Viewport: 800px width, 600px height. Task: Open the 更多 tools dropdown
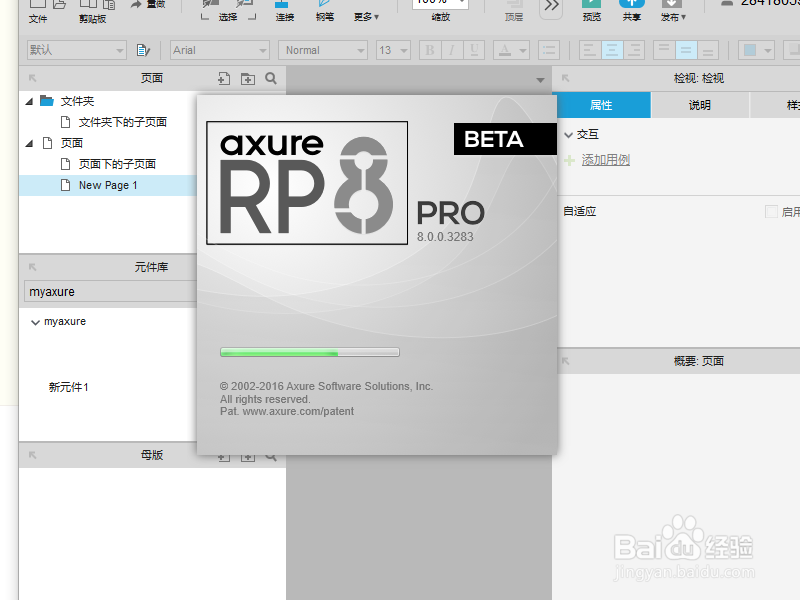click(x=366, y=17)
